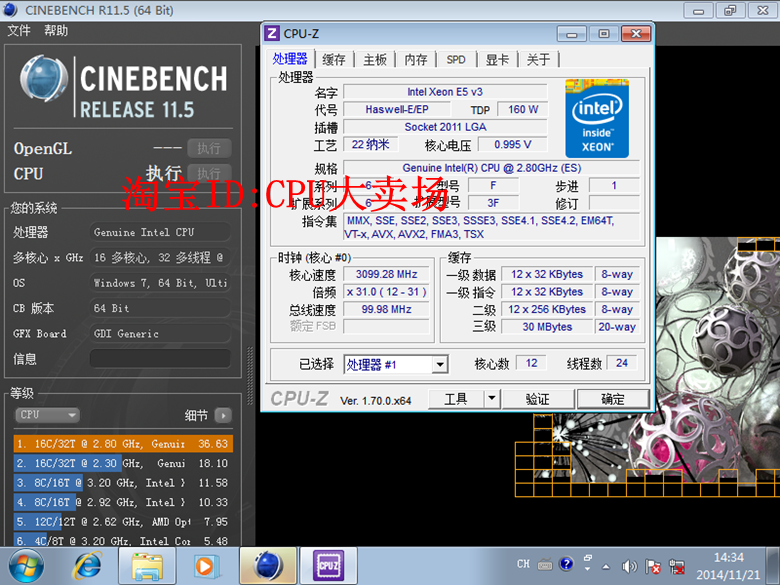Screen dimensions: 780x585
Task: Select the 8C/16T @ 3.20 GHz ranking row
Action: click(123, 483)
